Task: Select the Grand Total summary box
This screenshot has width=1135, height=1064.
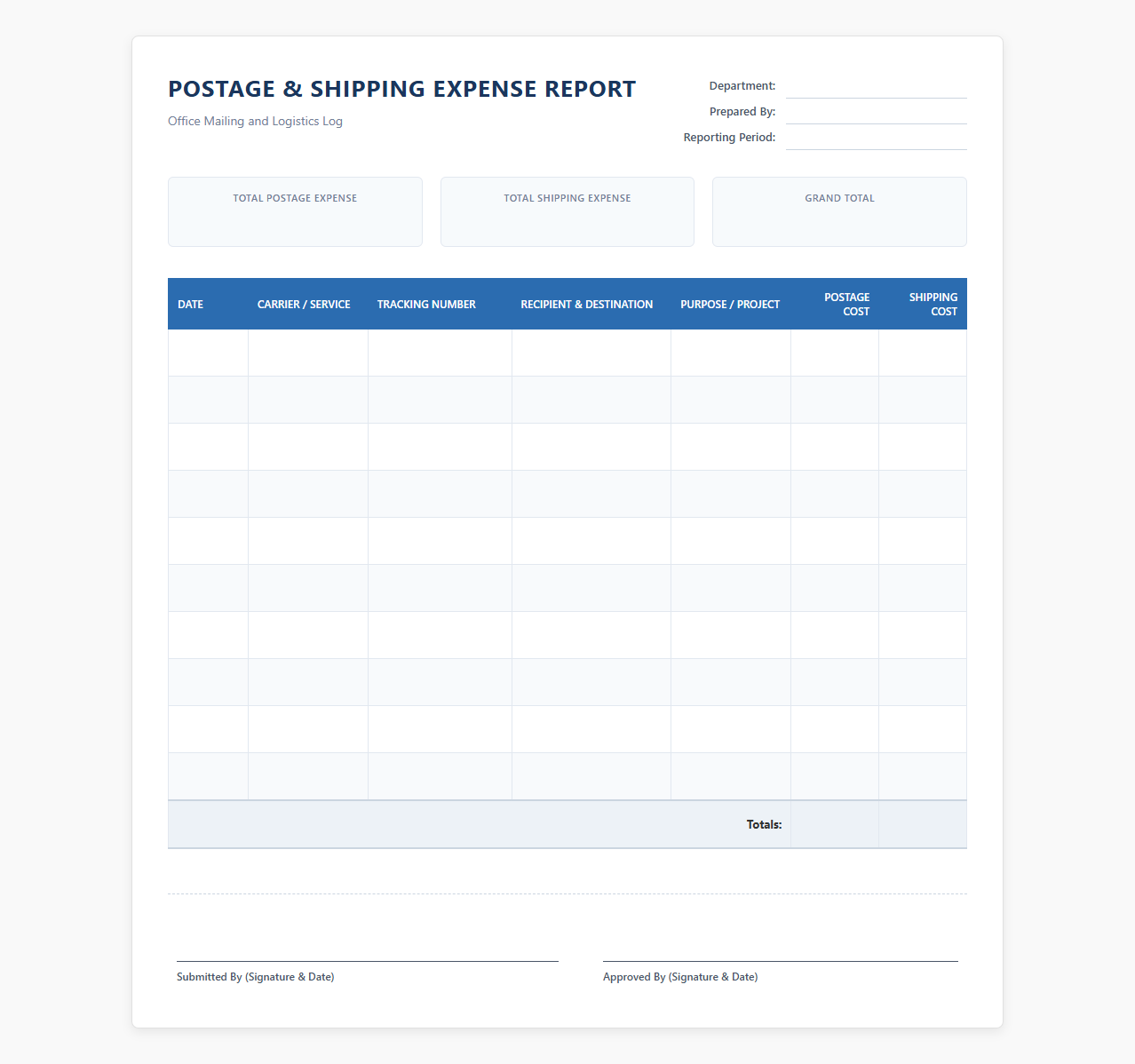Action: pyautogui.click(x=839, y=211)
